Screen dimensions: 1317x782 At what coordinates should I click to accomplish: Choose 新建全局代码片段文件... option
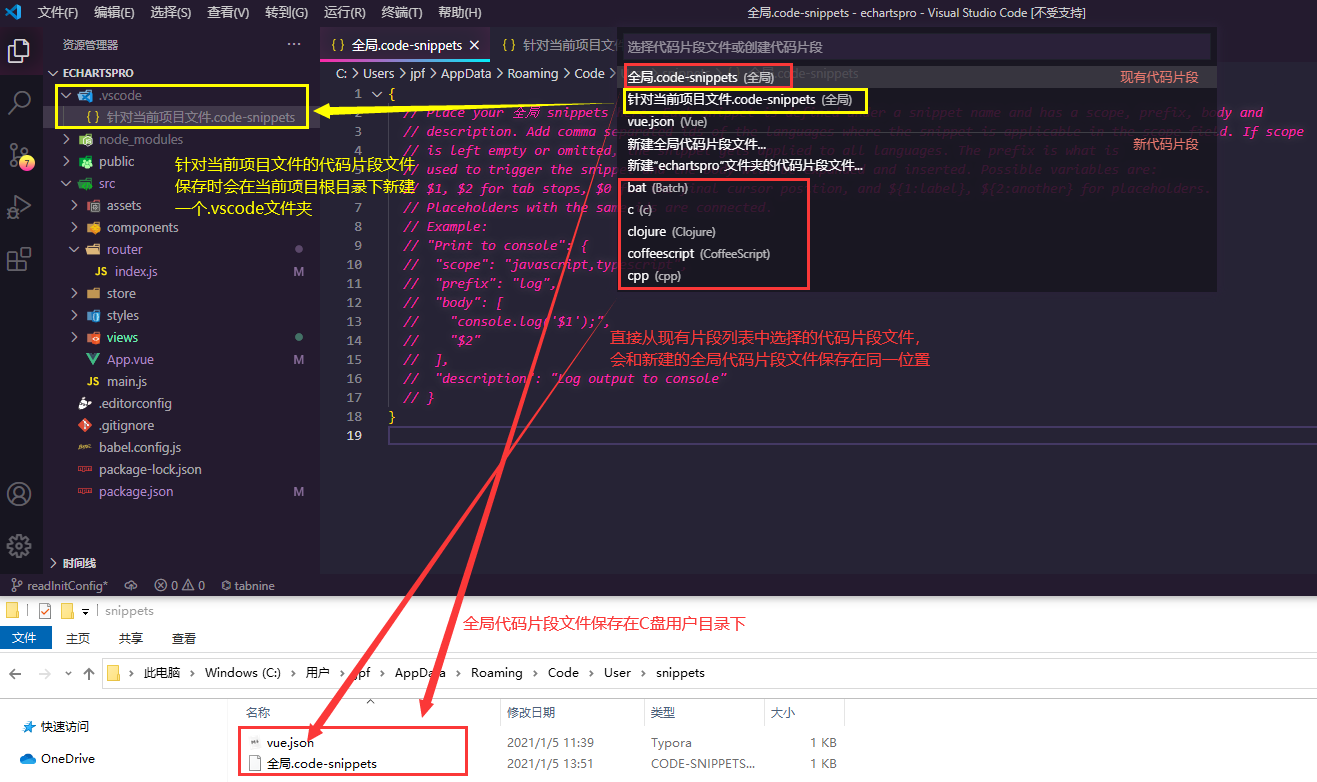(917, 144)
